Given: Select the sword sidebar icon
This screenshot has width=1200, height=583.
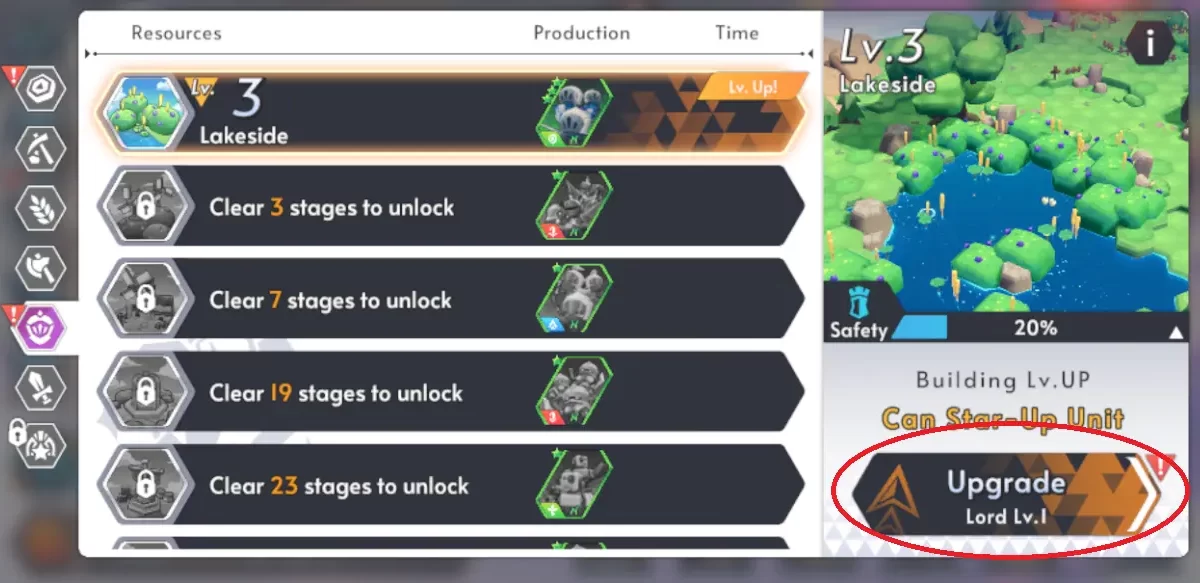Looking at the screenshot, I should coord(41,385).
